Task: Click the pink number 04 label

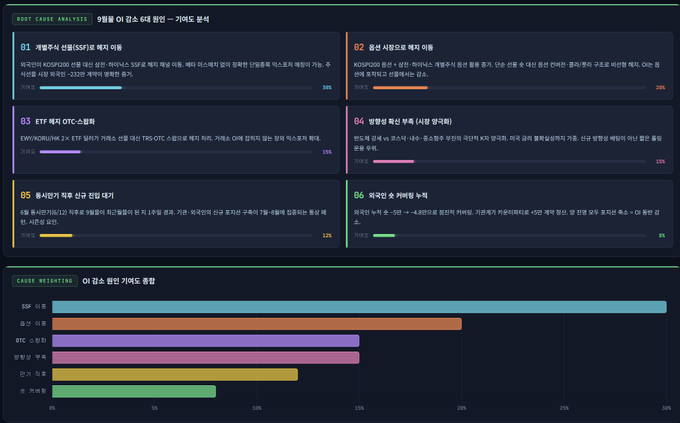Action: pyautogui.click(x=359, y=121)
